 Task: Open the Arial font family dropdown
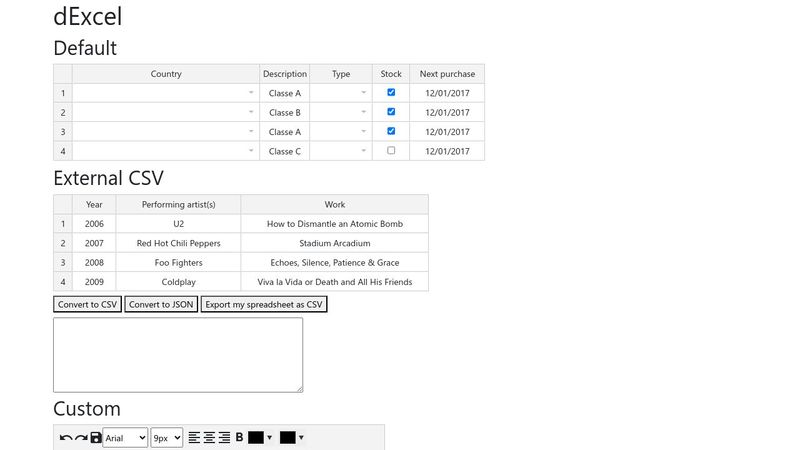point(125,438)
